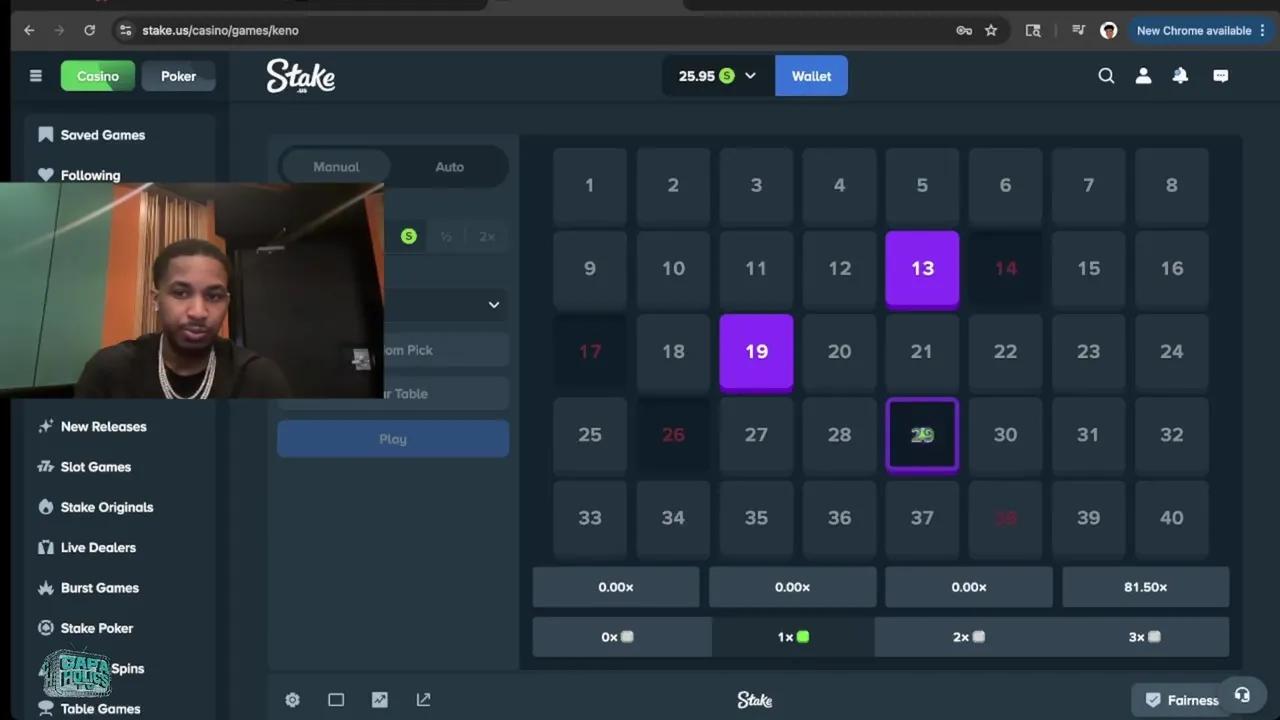Click the Play button
Image resolution: width=1280 pixels, height=720 pixels.
pos(393,439)
